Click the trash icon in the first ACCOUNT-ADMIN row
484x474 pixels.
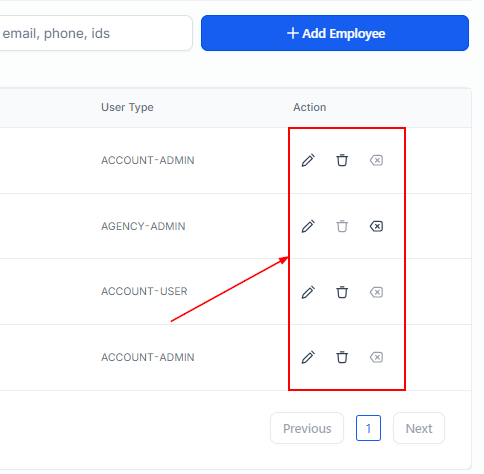(x=342, y=160)
